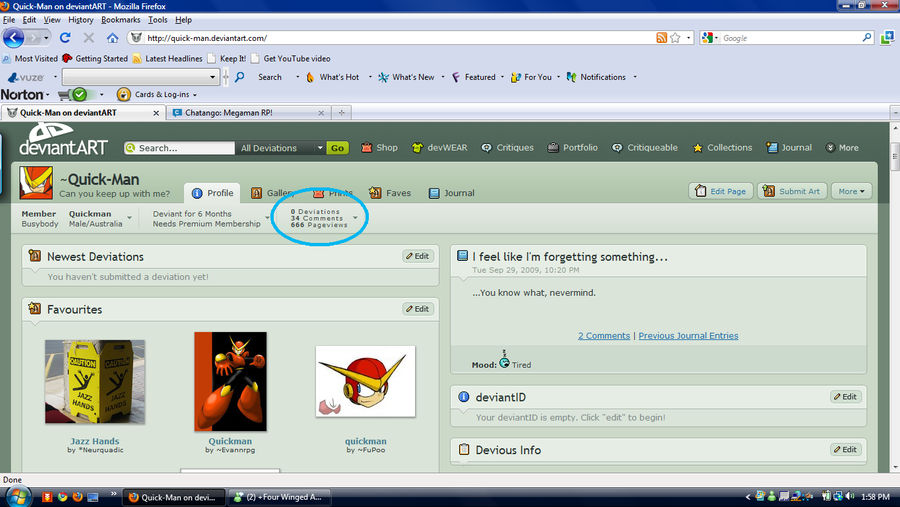Open the Bookmarks menu
Screen dimensions: 900x507
tap(121, 20)
